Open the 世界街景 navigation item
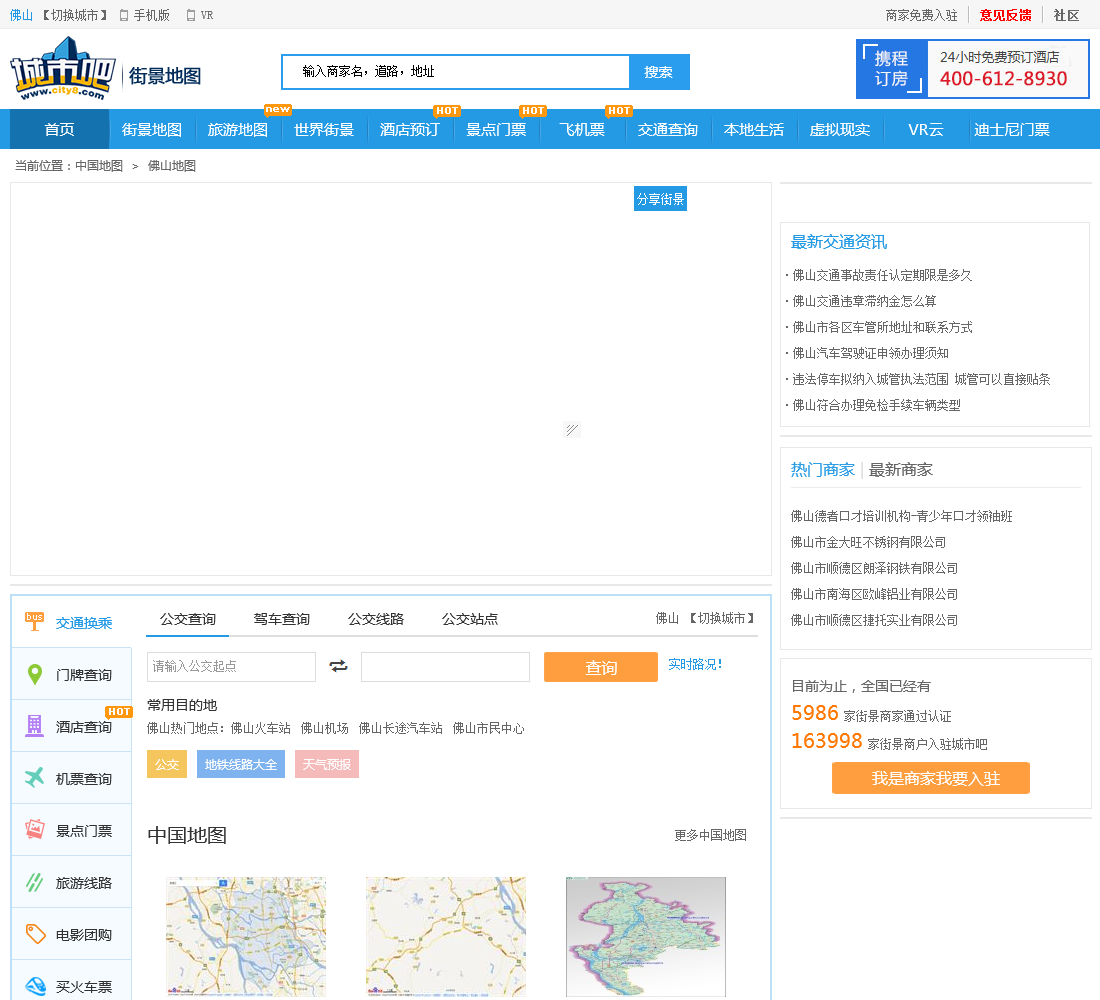This screenshot has height=1000, width=1100. (x=324, y=129)
